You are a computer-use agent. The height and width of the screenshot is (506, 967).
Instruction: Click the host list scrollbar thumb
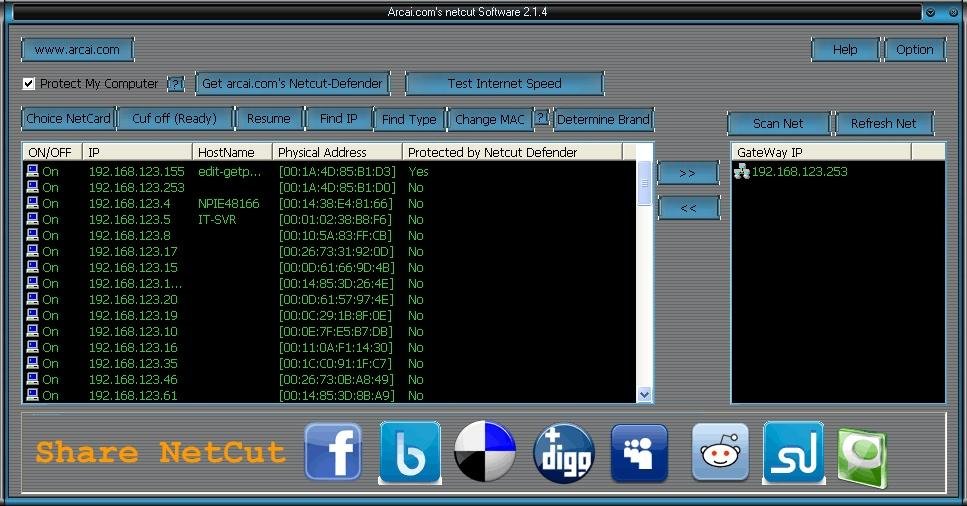click(644, 183)
